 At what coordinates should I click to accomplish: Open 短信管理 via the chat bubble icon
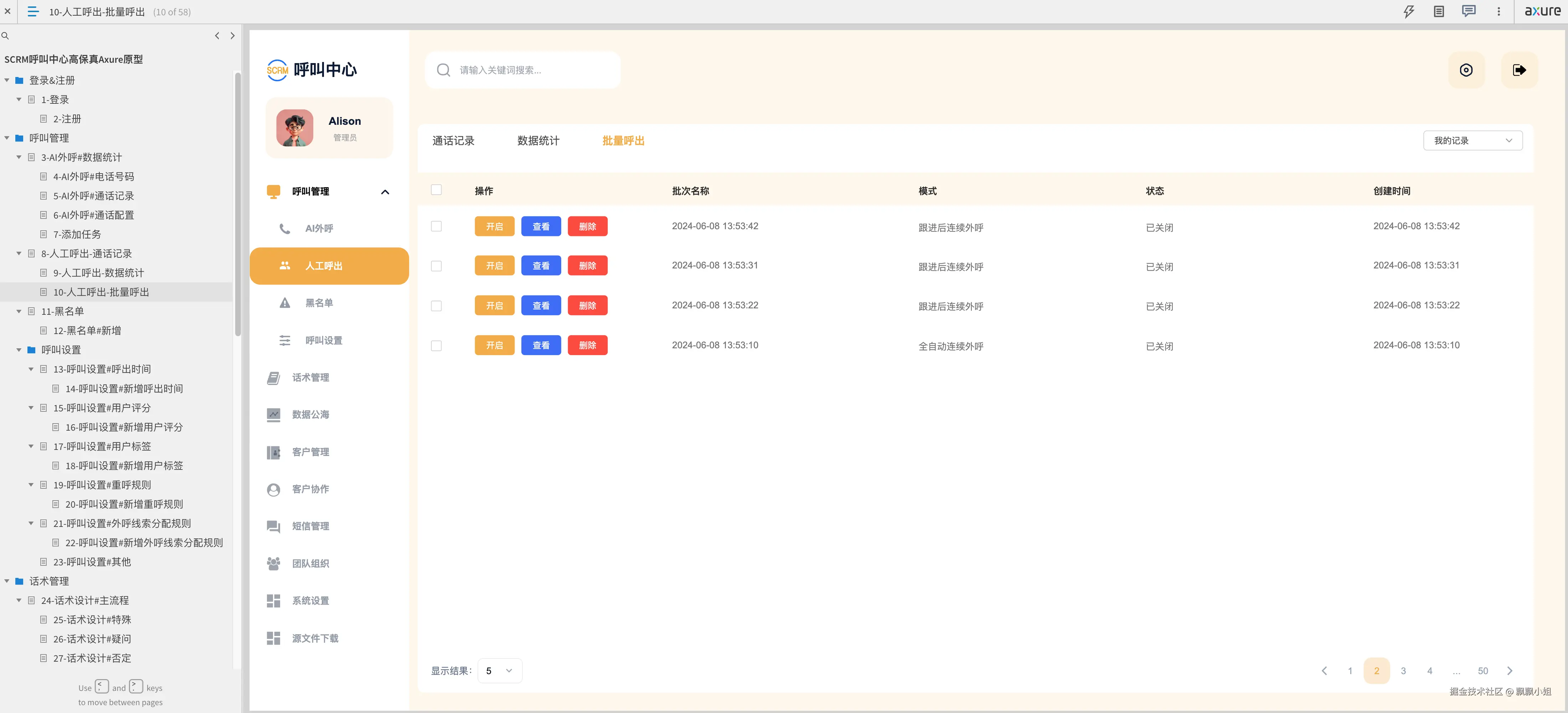click(x=273, y=526)
